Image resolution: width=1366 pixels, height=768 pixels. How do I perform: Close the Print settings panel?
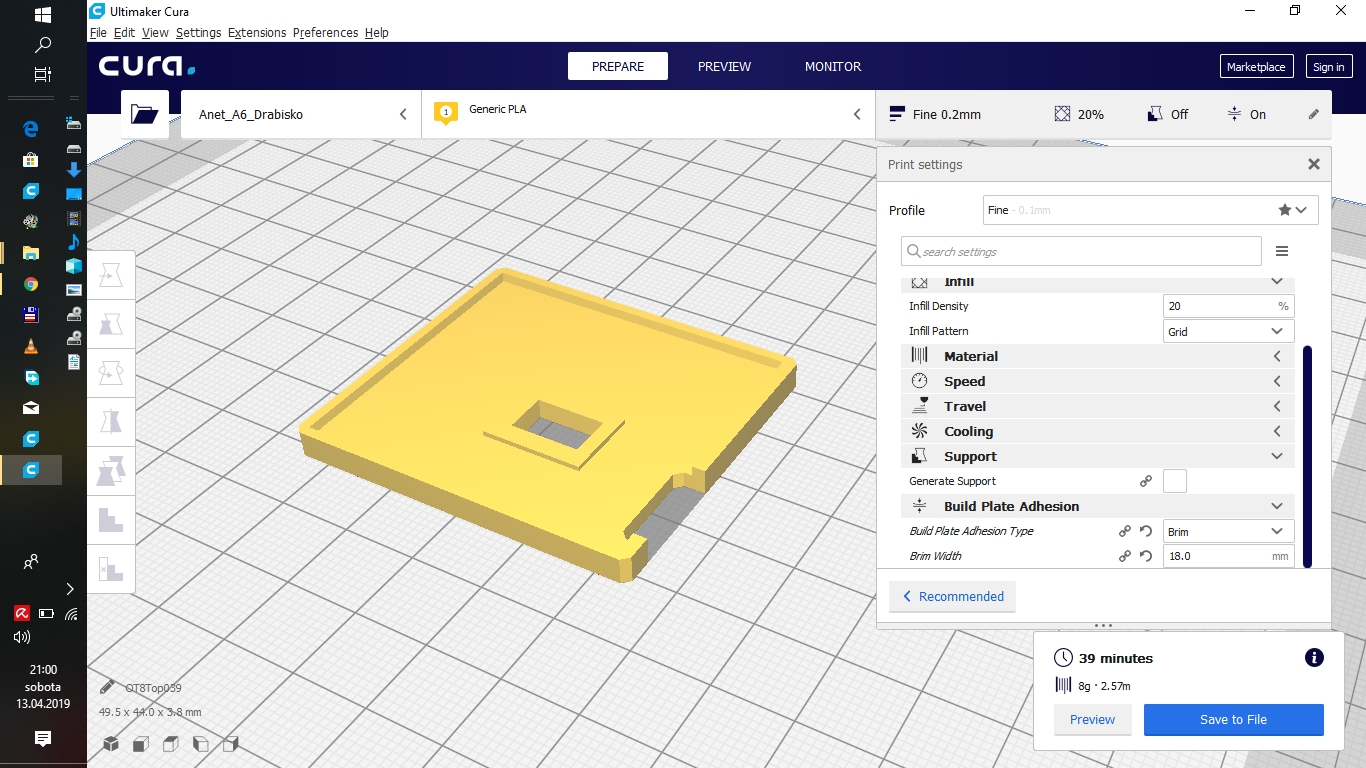[x=1314, y=164]
